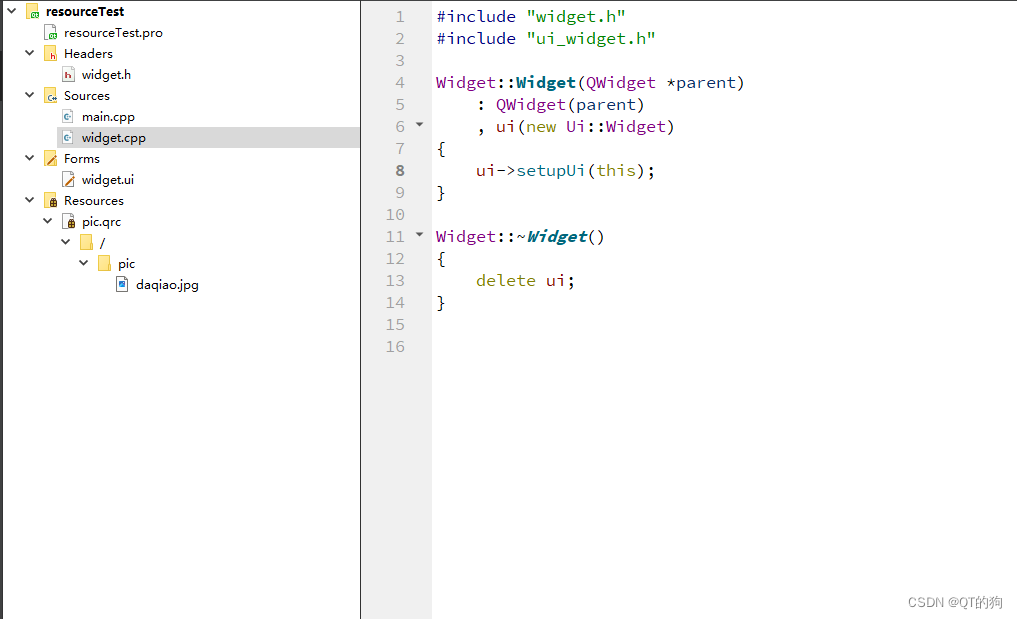The image size is (1017, 619).
Task: Click 'new Ui::Widget' in line 6
Action: 595,127
